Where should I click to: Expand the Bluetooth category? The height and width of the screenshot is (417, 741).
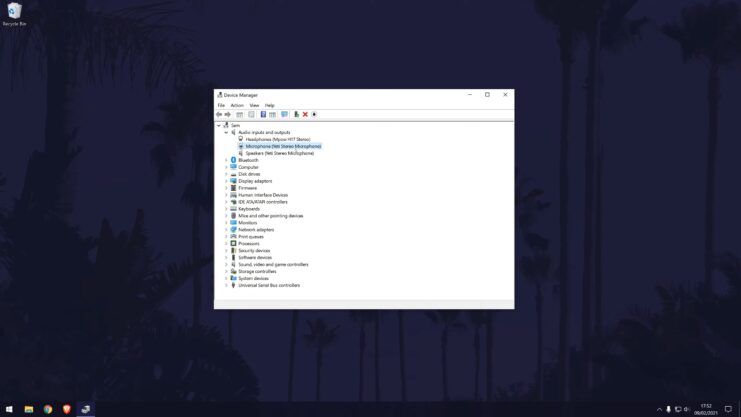tap(226, 160)
